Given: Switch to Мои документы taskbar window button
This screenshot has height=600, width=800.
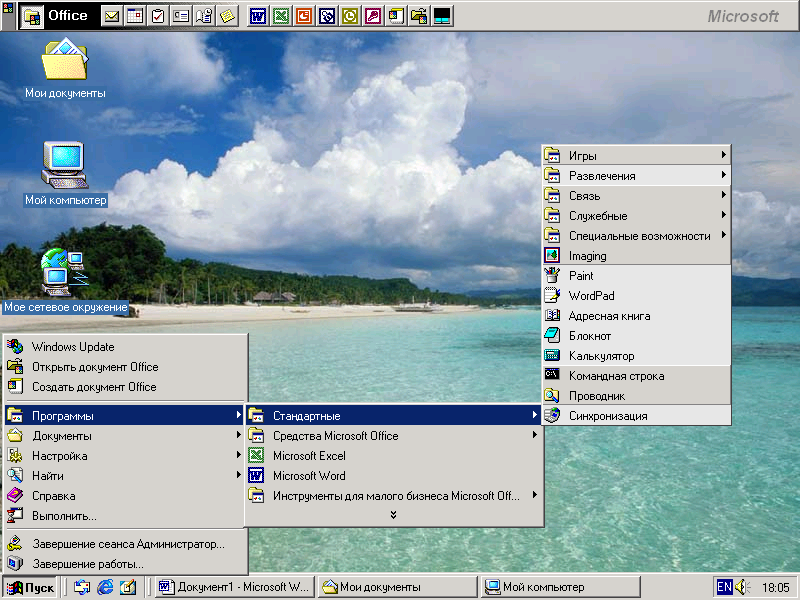Looking at the screenshot, I should coord(397,587).
